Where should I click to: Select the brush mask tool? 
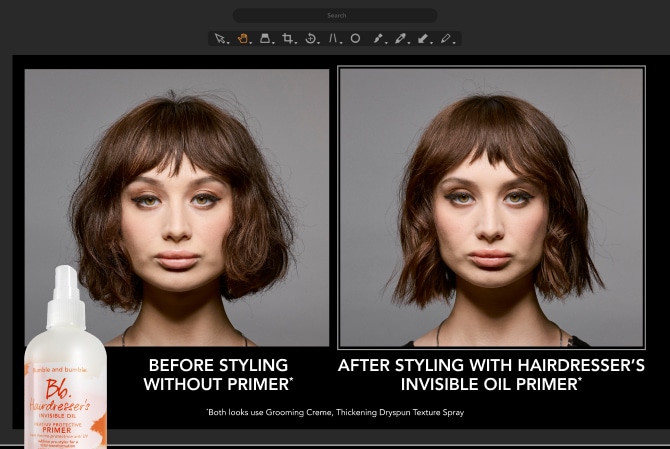pos(378,39)
